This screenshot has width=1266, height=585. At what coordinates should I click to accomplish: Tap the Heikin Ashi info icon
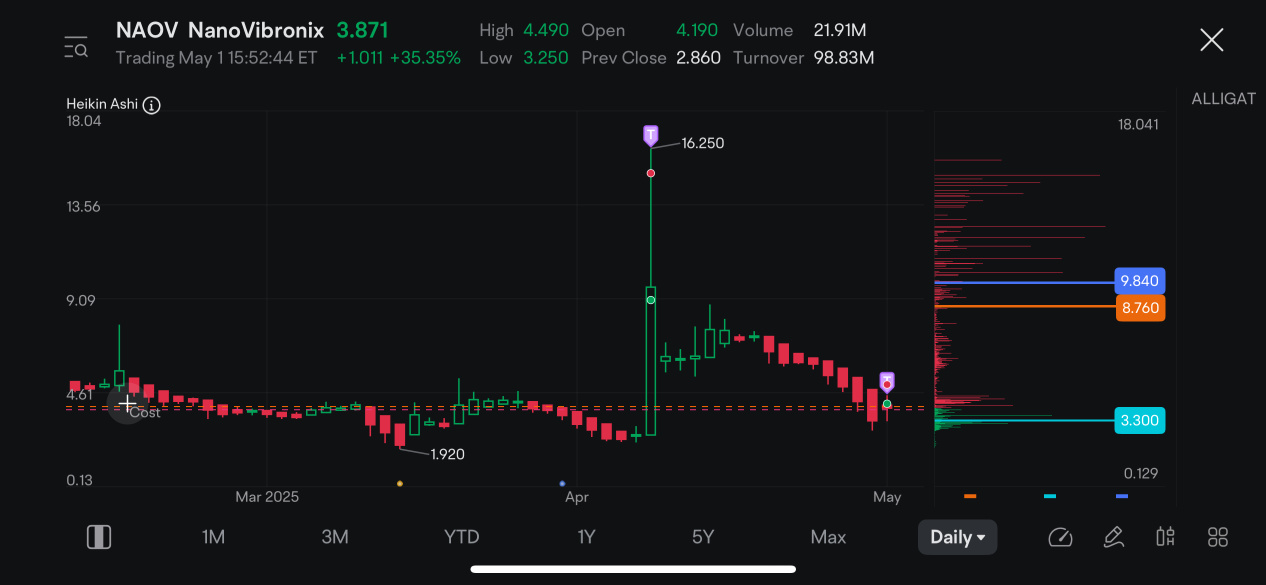152,105
